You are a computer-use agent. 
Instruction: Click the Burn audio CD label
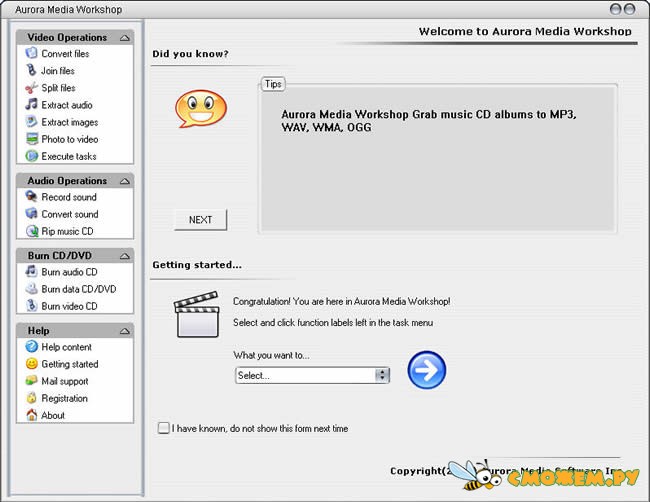[x=69, y=272]
